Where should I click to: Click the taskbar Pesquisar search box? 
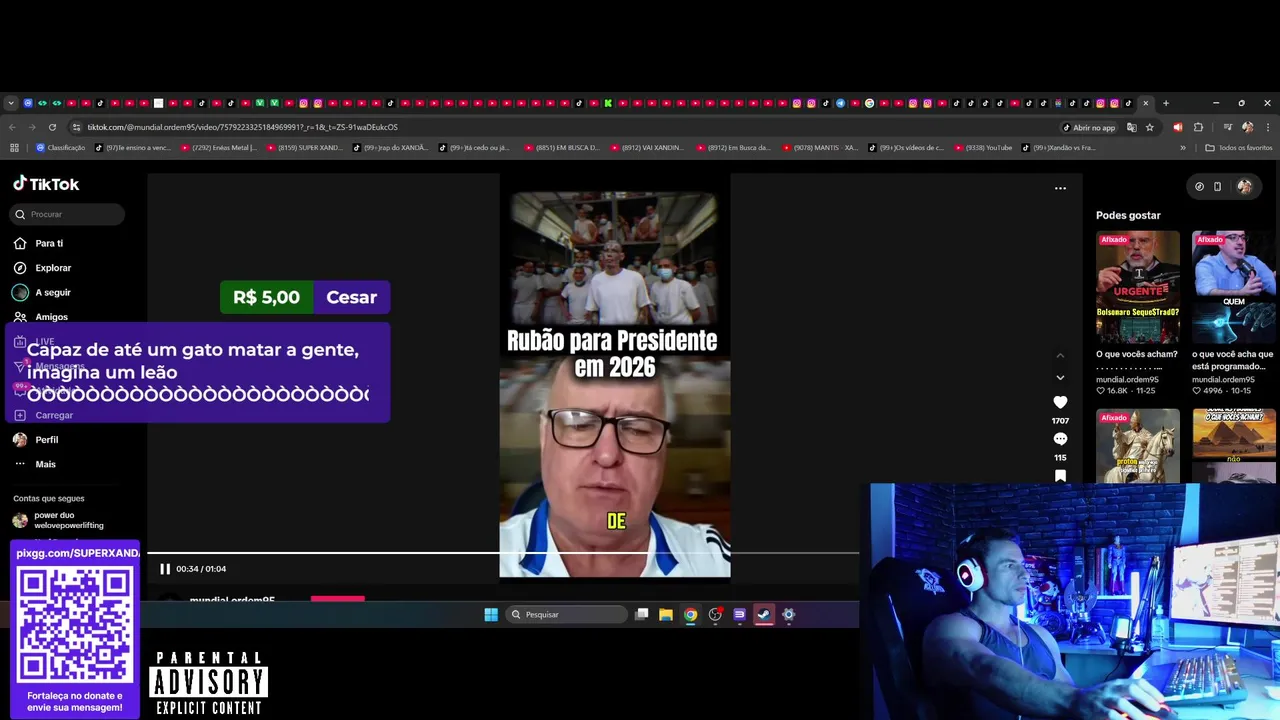click(567, 615)
